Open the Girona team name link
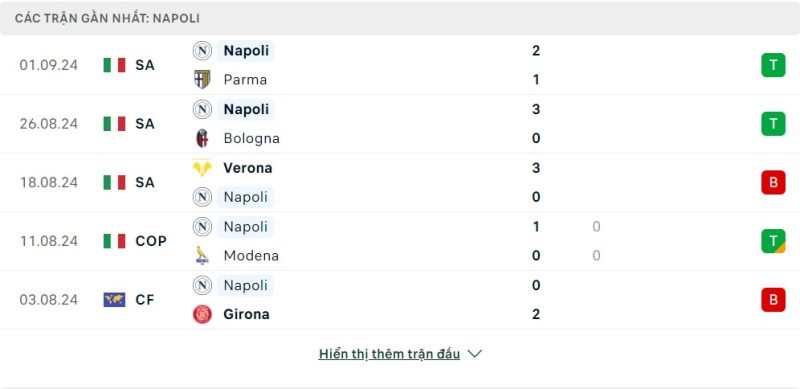The height and width of the screenshot is (389, 800). [x=246, y=314]
